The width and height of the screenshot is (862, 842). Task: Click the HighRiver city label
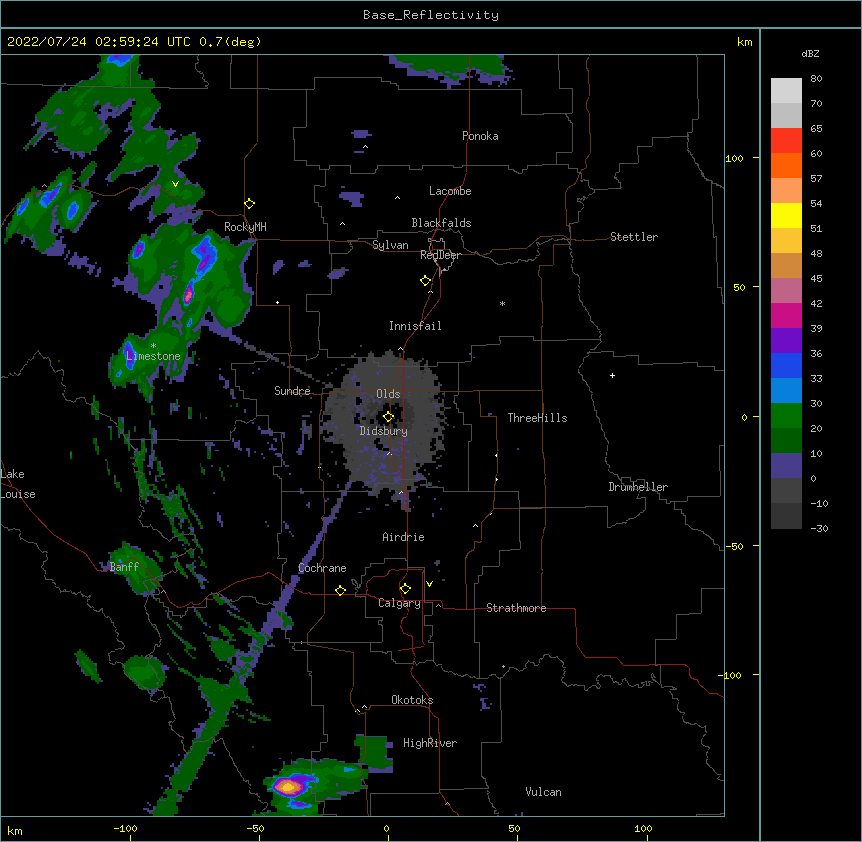430,743
